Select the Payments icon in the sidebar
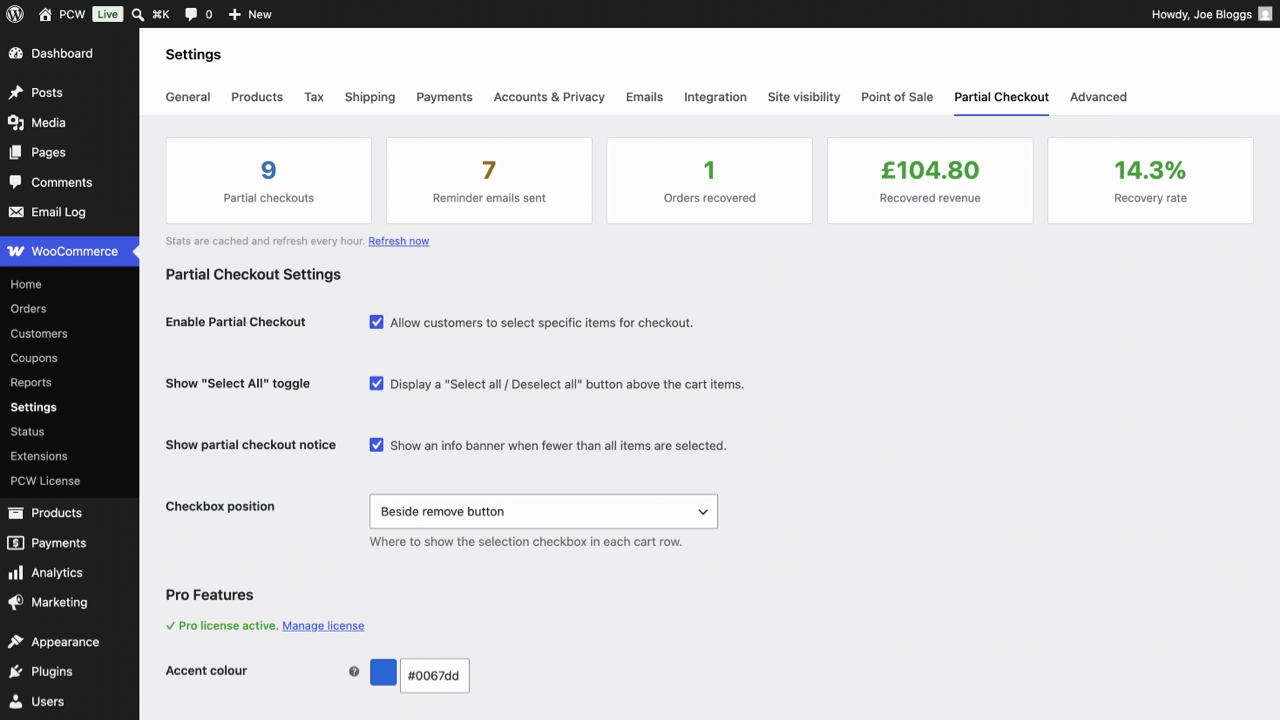Screen dimensions: 1280x720 (16, 542)
